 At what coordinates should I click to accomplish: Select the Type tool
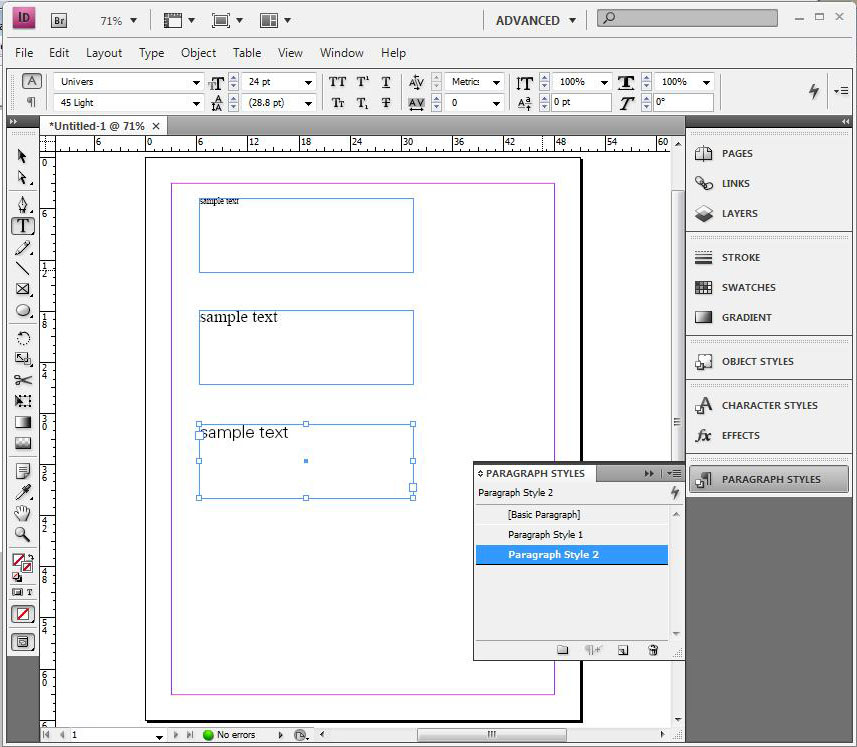click(23, 226)
